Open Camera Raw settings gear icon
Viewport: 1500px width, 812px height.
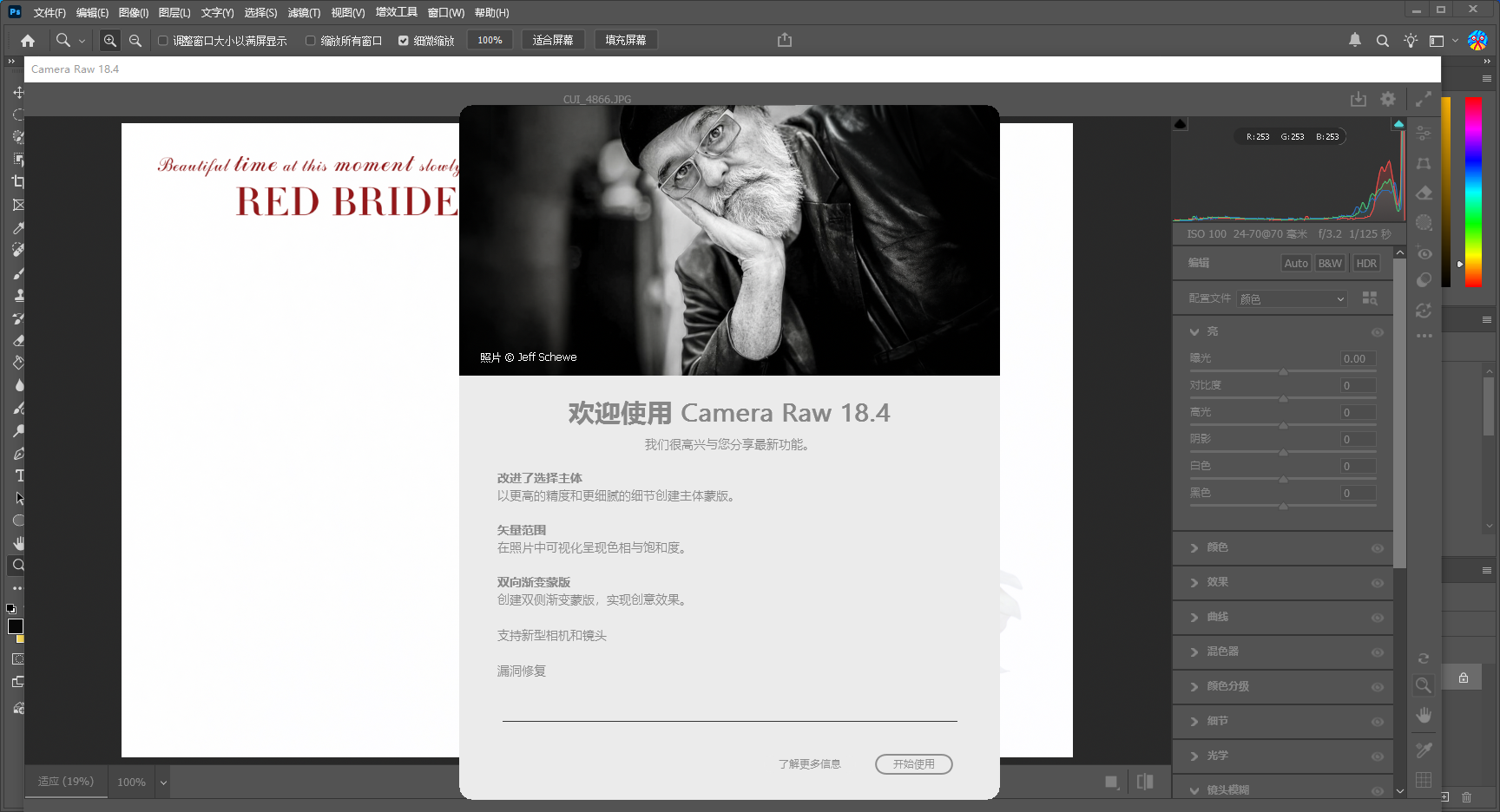tap(1388, 99)
